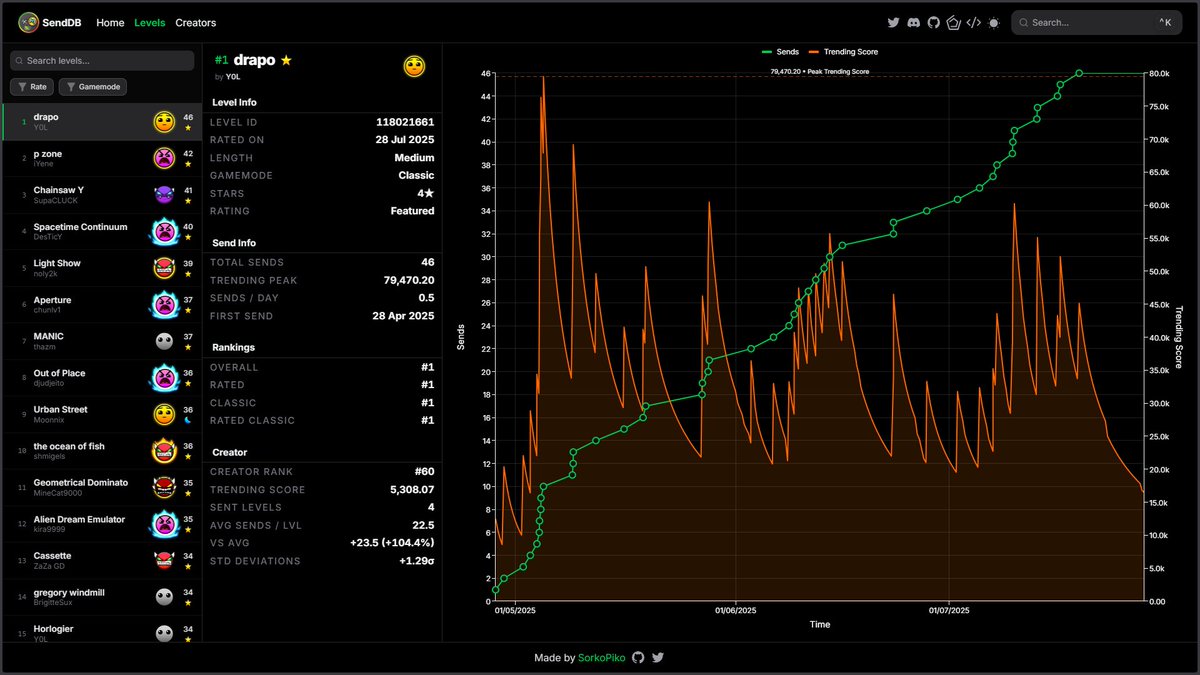Viewport: 1200px width, 675px height.
Task: Click the ocean of fish demon icon
Action: [164, 451]
